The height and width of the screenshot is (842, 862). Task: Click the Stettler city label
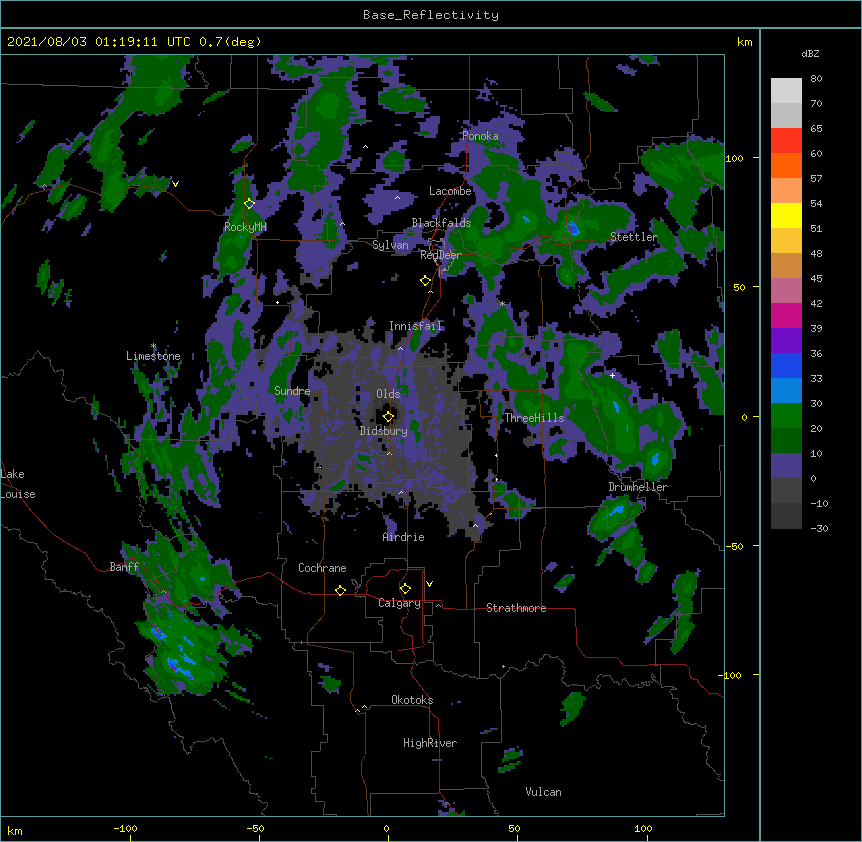point(634,237)
